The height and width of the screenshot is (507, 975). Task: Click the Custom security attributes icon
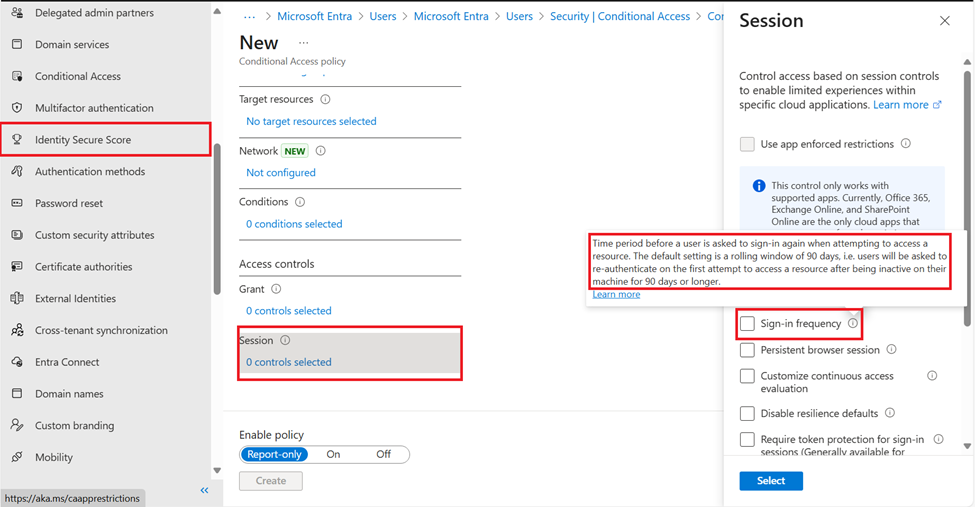17,235
